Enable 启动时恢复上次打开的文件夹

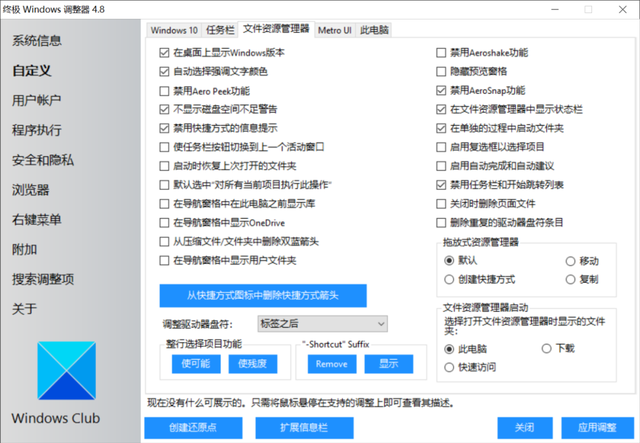(x=164, y=166)
